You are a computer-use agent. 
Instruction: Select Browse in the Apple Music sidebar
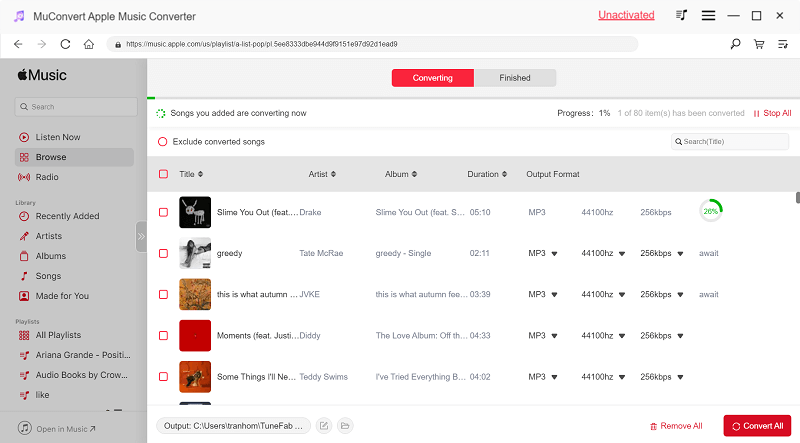click(x=51, y=157)
